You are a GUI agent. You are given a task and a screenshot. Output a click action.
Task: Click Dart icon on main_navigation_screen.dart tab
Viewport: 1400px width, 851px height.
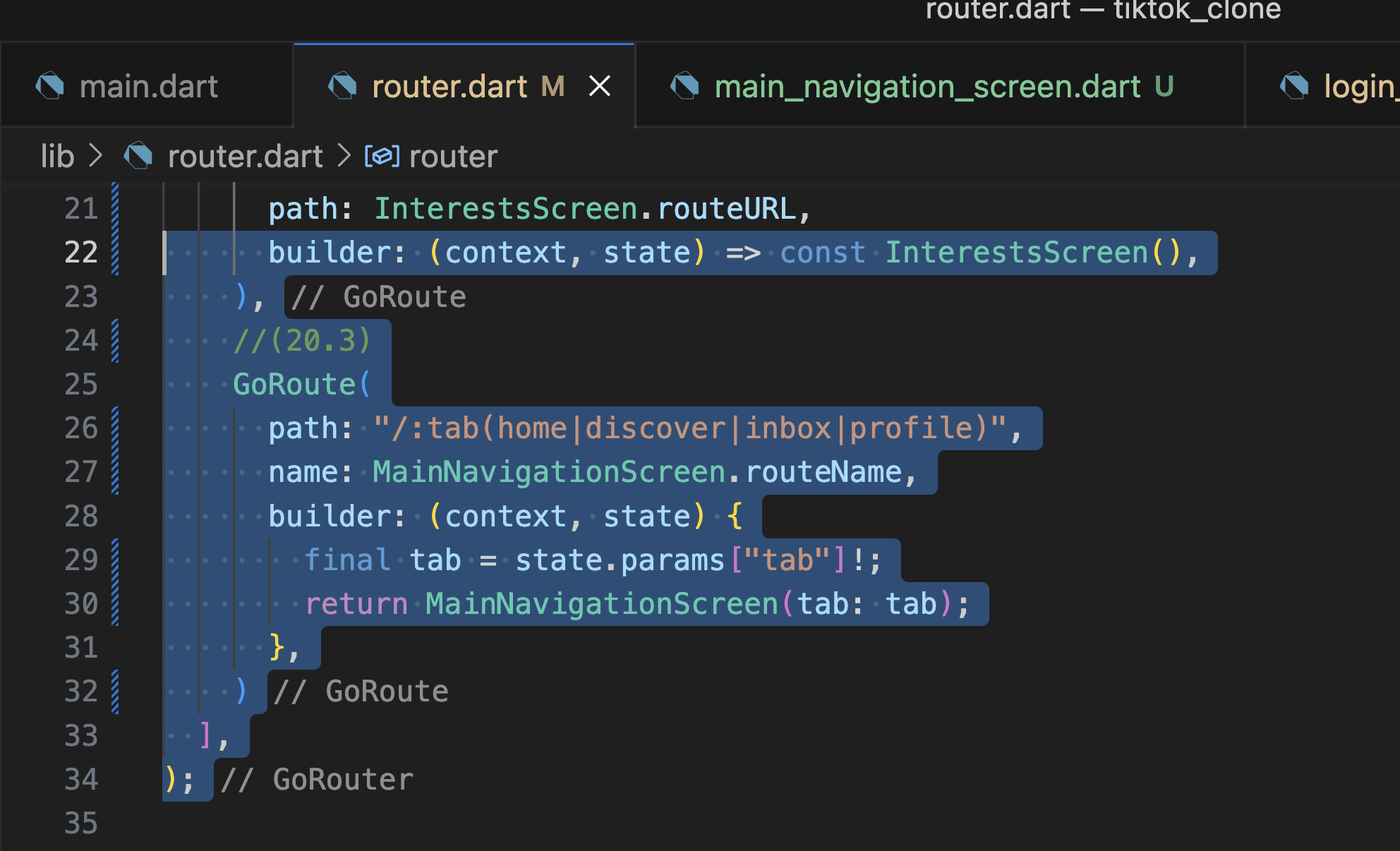tap(684, 87)
